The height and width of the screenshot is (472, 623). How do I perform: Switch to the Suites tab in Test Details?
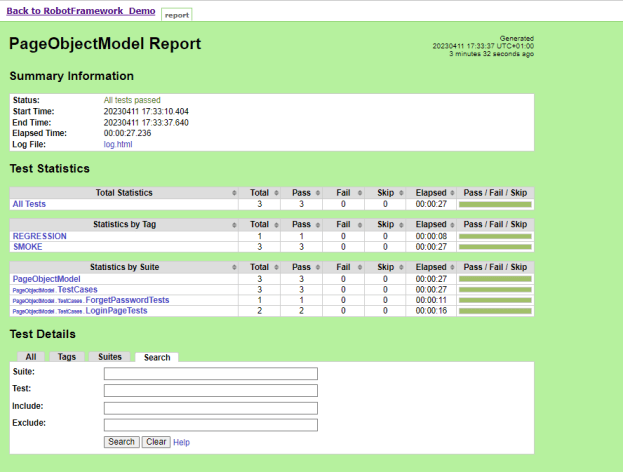pyautogui.click(x=110, y=357)
